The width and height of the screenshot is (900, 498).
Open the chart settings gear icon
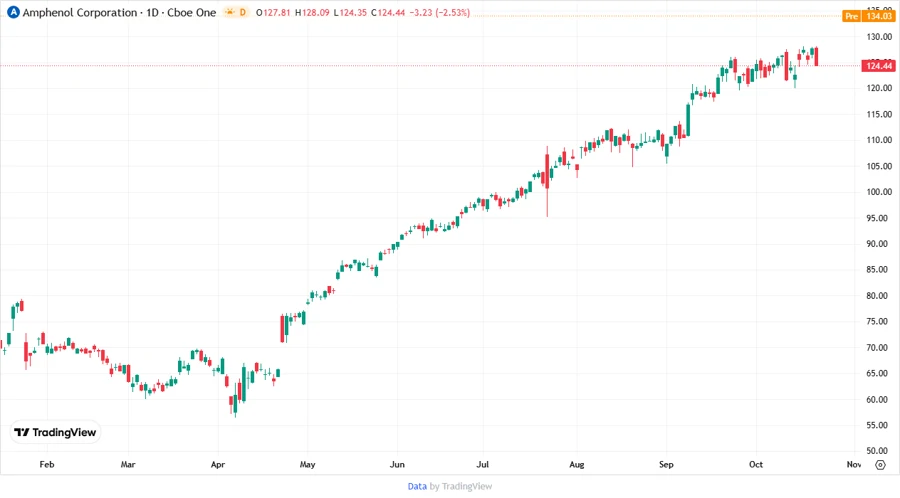[880, 465]
